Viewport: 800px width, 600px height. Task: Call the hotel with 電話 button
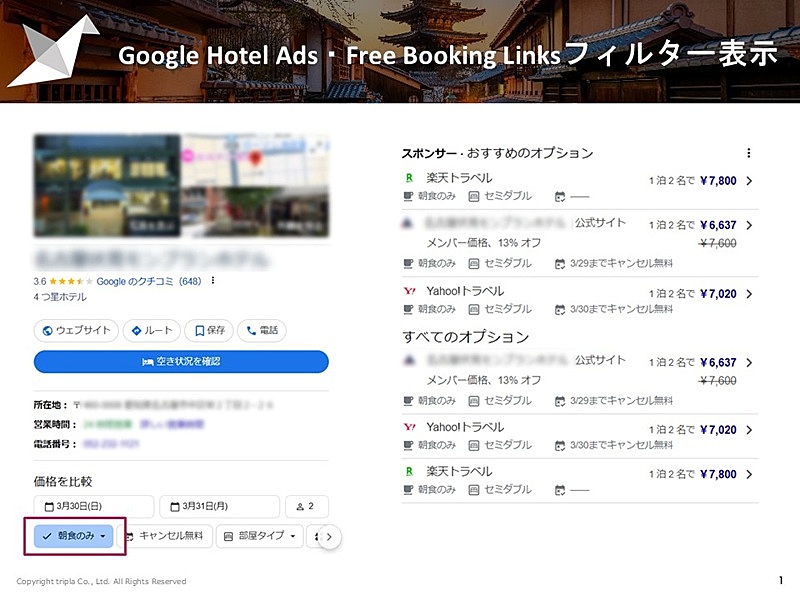262,331
